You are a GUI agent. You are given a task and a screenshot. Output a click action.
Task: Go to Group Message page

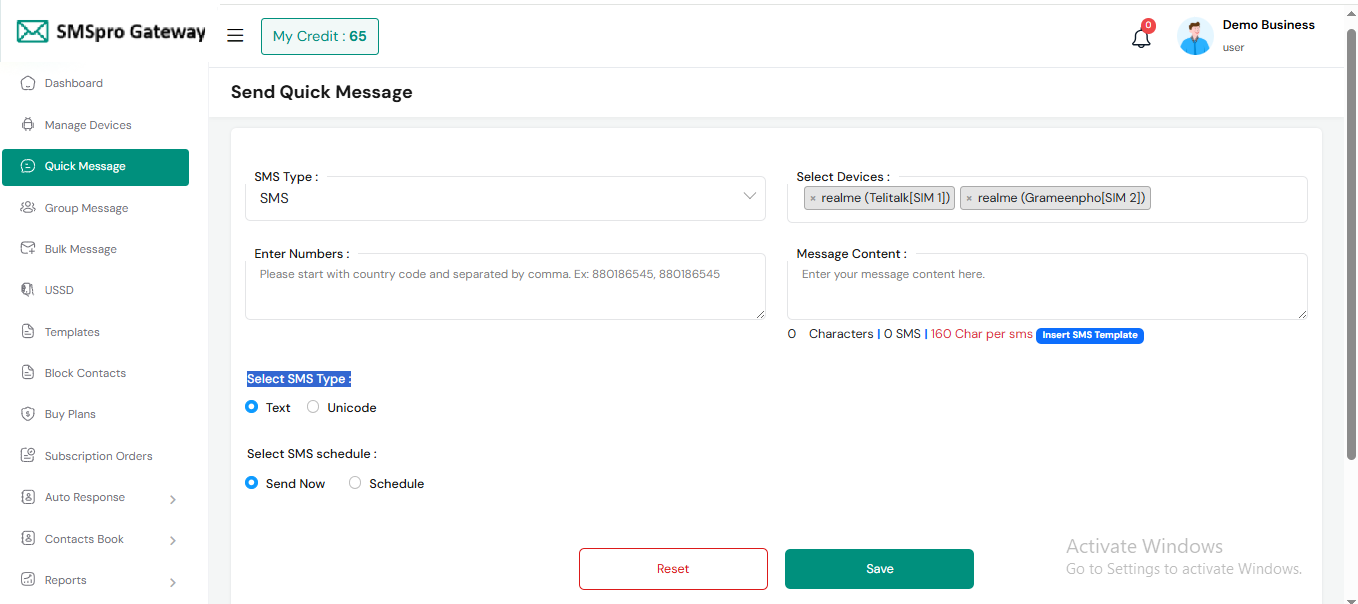pyautogui.click(x=86, y=208)
